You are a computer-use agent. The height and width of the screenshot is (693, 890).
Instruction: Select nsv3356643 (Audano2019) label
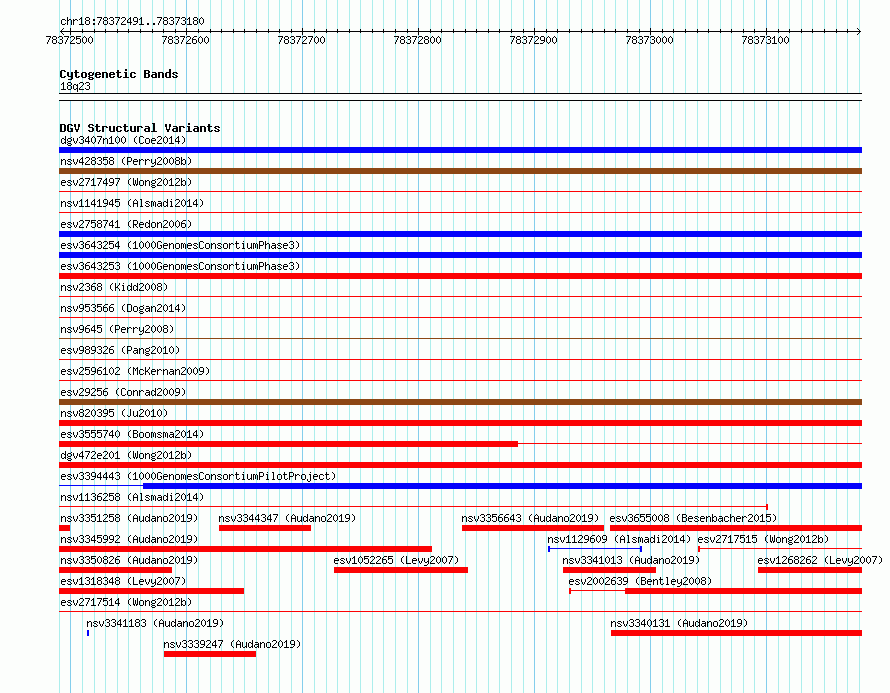pos(530,518)
